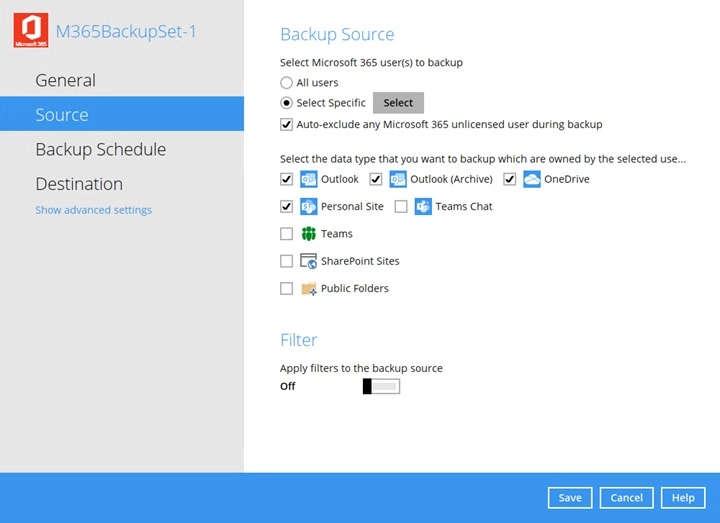Choose the Select Specific radio option
The height and width of the screenshot is (523, 720).
[286, 103]
